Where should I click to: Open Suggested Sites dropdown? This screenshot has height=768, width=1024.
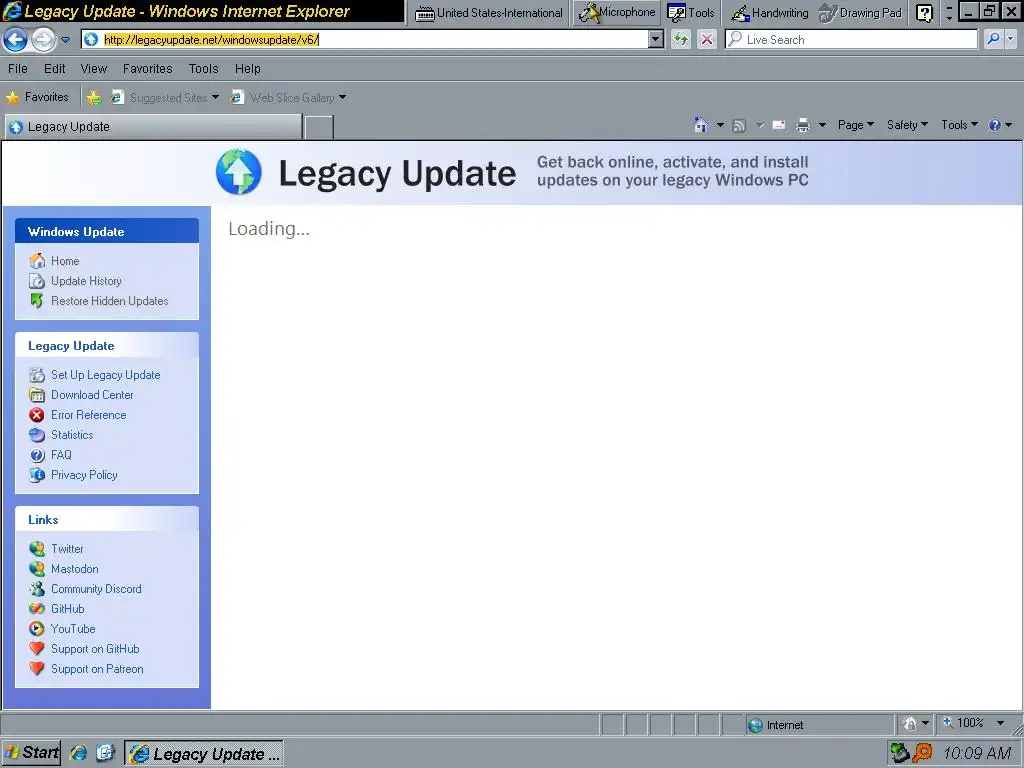coord(165,98)
